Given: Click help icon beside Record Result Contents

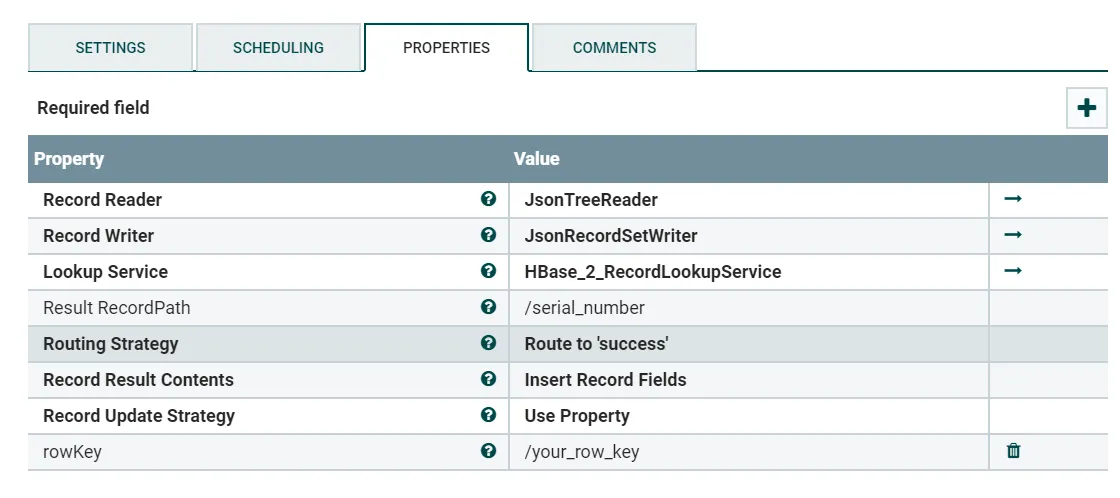Looking at the screenshot, I should (x=488, y=379).
